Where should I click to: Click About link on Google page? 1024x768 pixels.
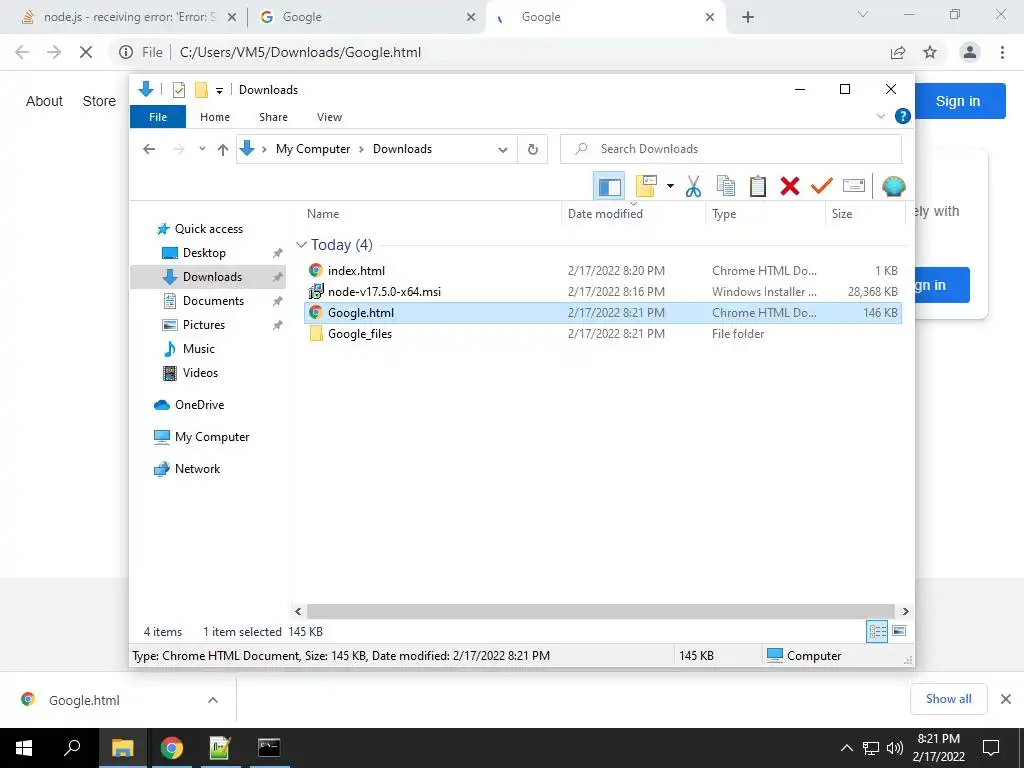(x=44, y=101)
